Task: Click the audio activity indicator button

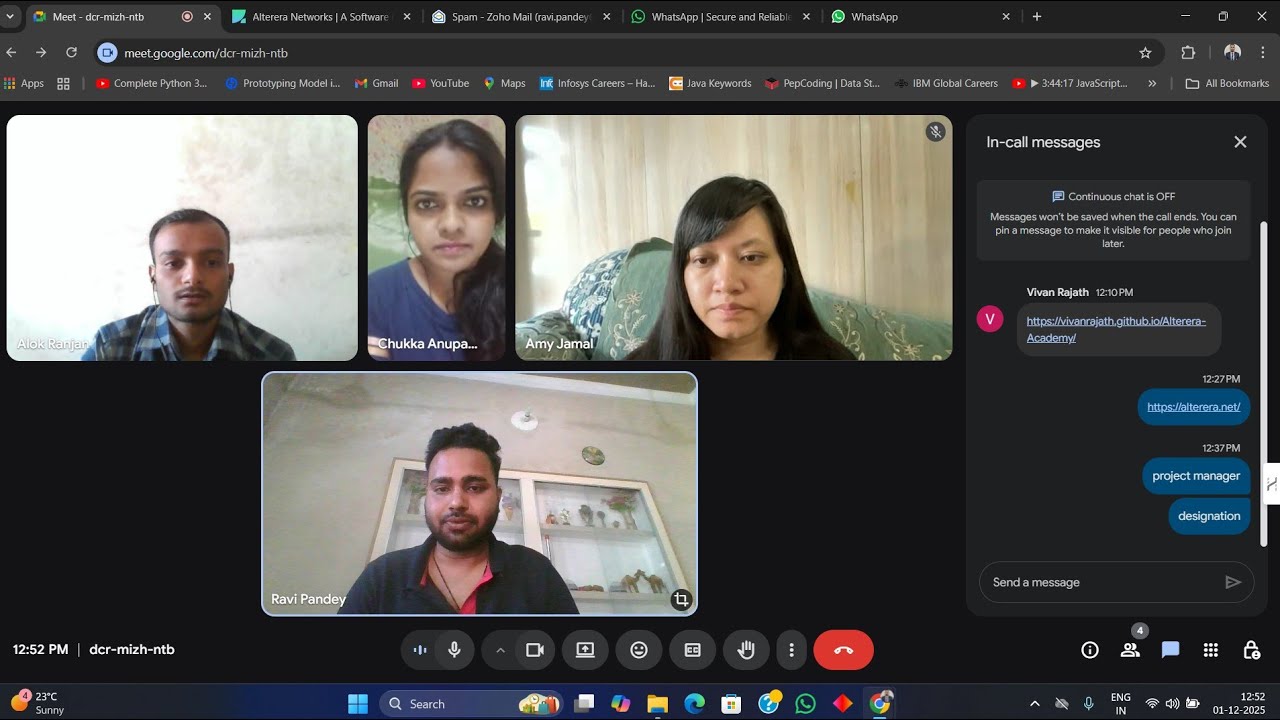Action: pos(420,650)
